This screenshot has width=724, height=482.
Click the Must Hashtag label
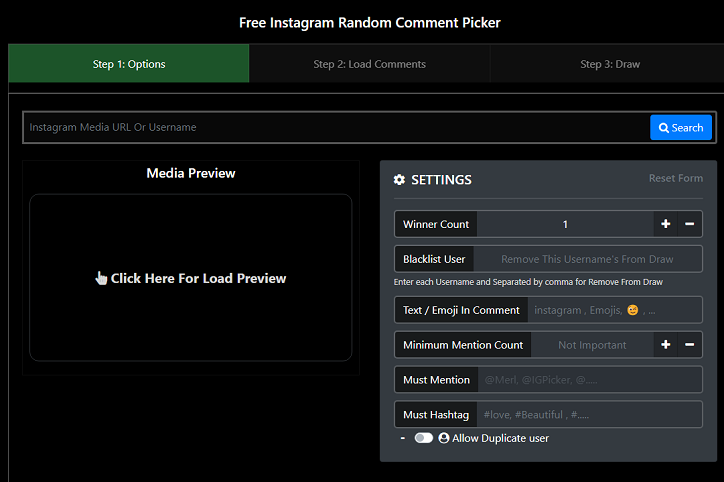(x=436, y=415)
